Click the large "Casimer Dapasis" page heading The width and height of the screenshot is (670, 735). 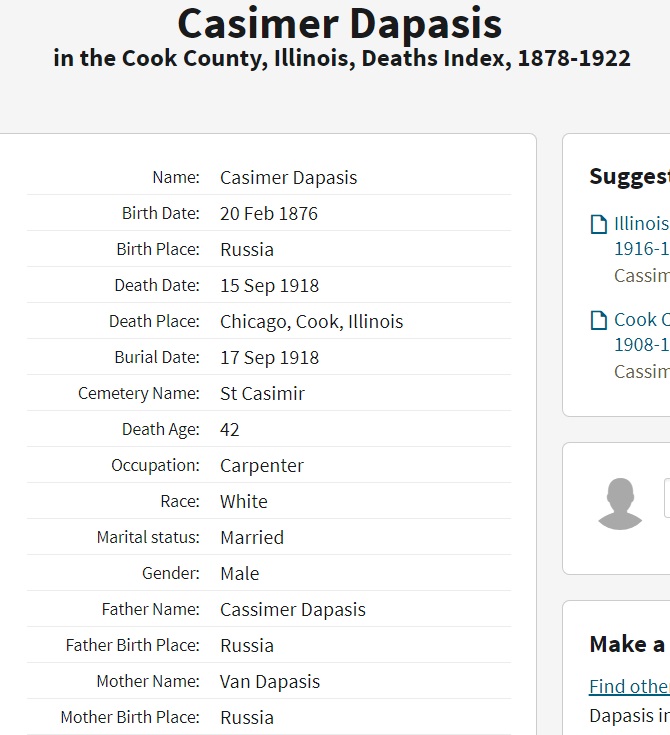[340, 24]
